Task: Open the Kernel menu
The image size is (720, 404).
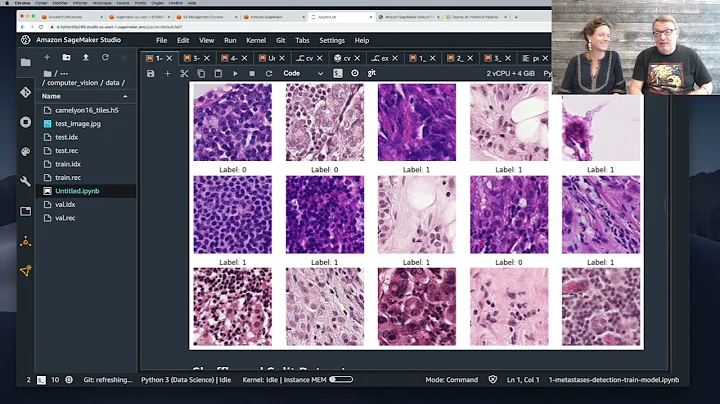Action: pos(256,40)
